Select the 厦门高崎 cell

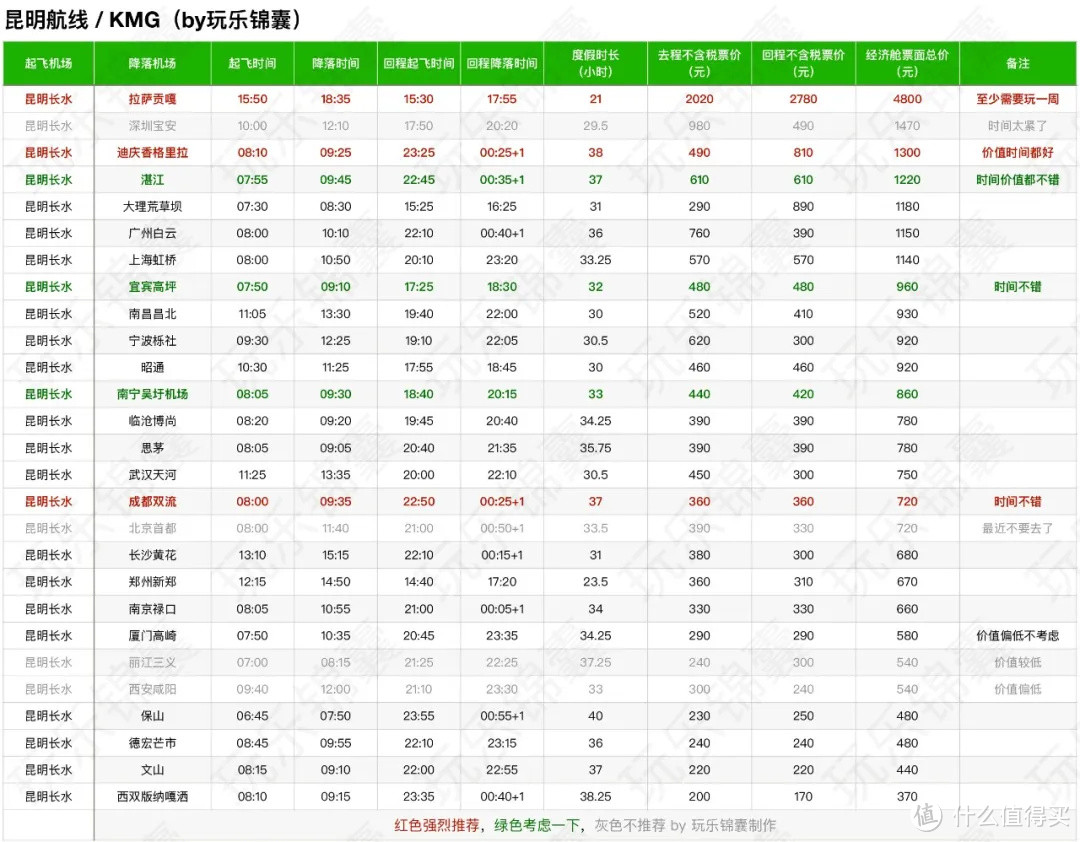tap(152, 636)
